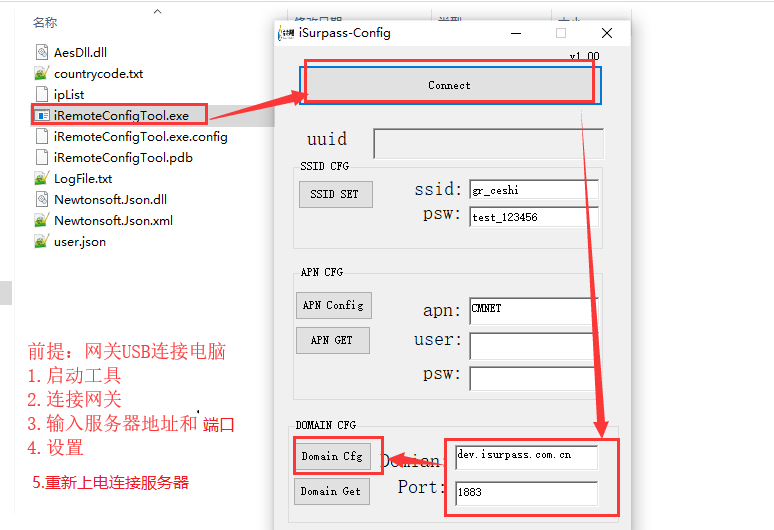Minimize the iSurpass-Config window
This screenshot has width=774, height=530.
point(516,34)
